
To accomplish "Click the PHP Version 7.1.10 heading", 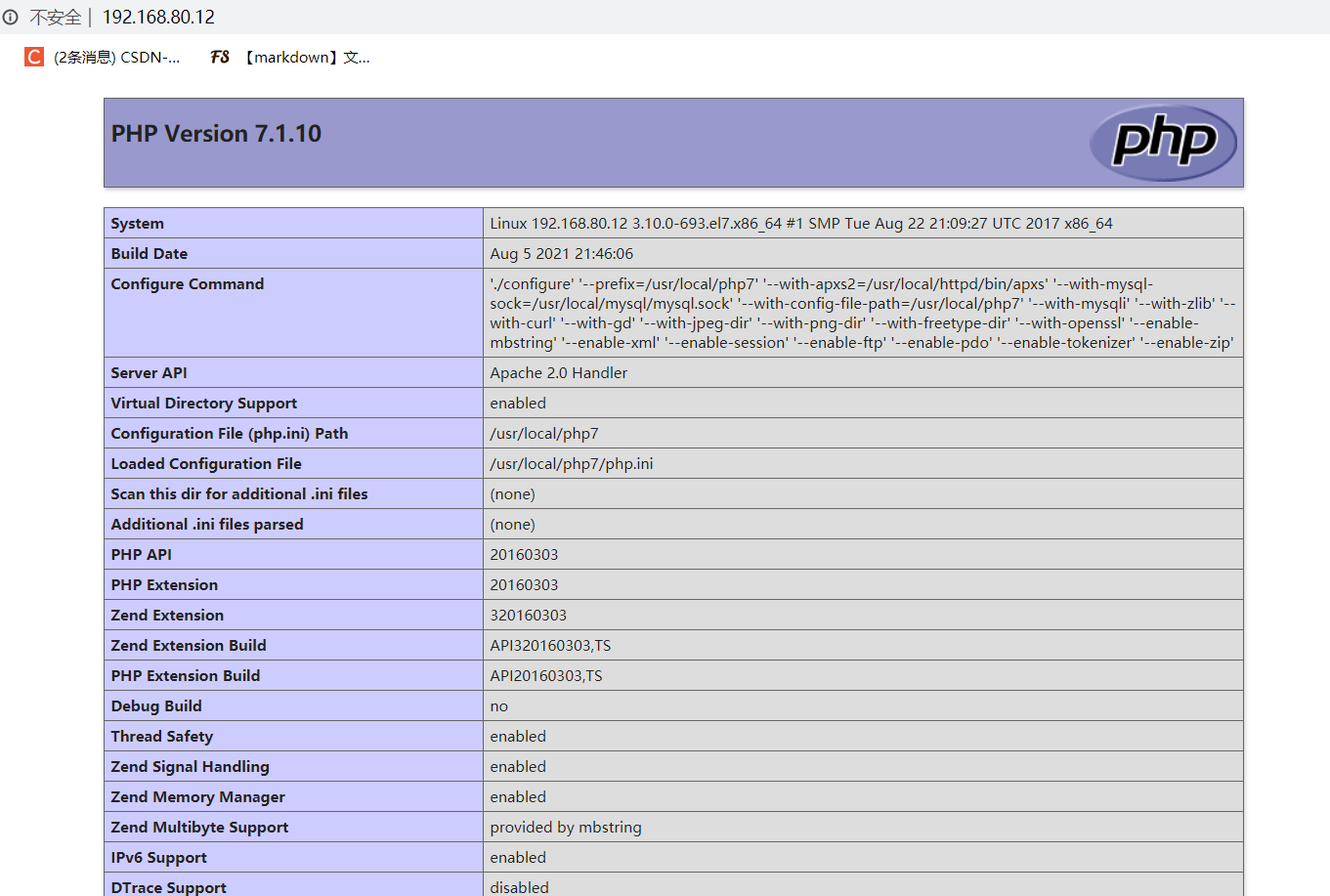I will click(216, 133).
